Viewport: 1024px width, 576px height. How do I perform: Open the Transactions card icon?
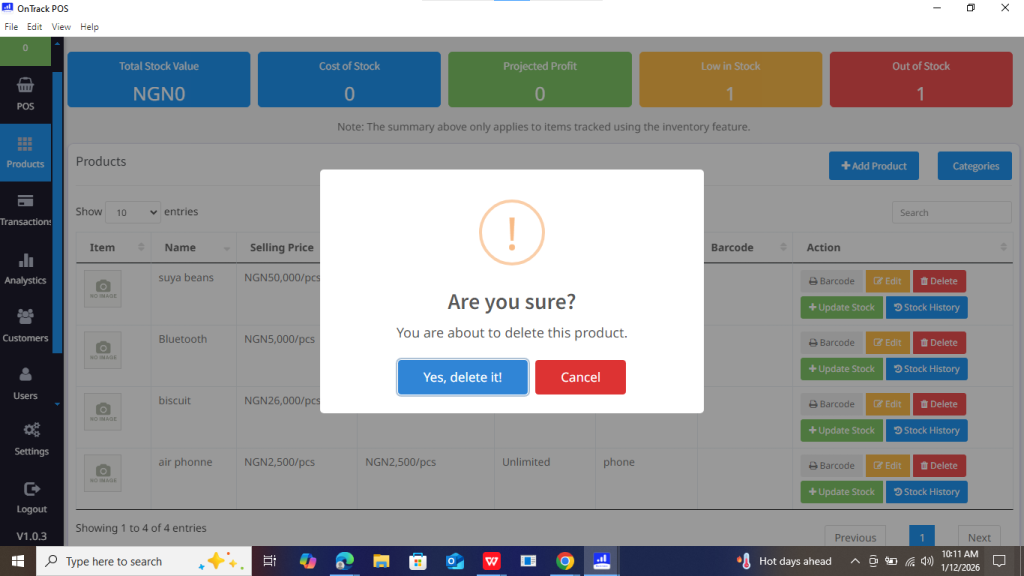click(x=25, y=202)
